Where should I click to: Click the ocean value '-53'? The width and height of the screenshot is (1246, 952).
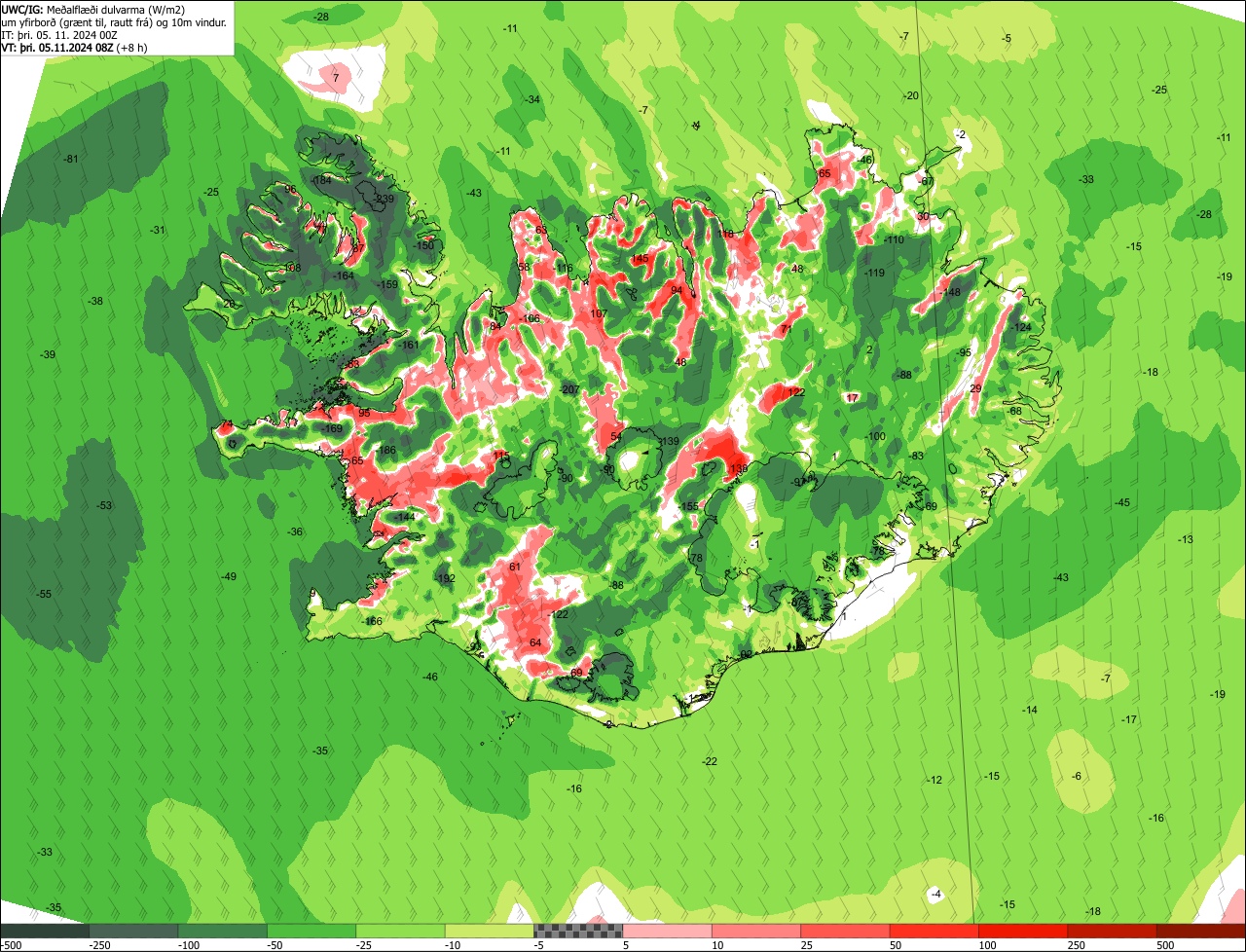pos(104,505)
